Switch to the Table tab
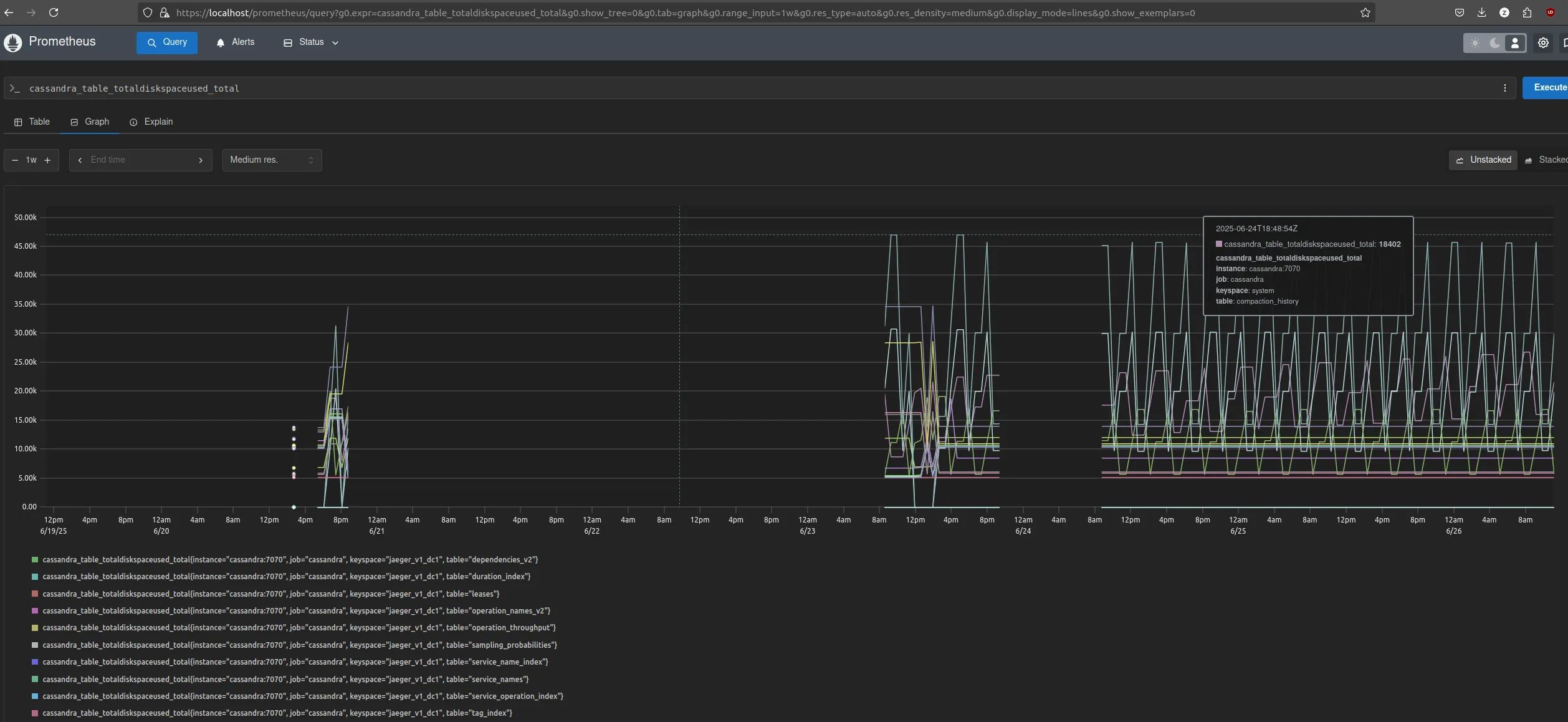This screenshot has height=722, width=1568. click(x=32, y=122)
